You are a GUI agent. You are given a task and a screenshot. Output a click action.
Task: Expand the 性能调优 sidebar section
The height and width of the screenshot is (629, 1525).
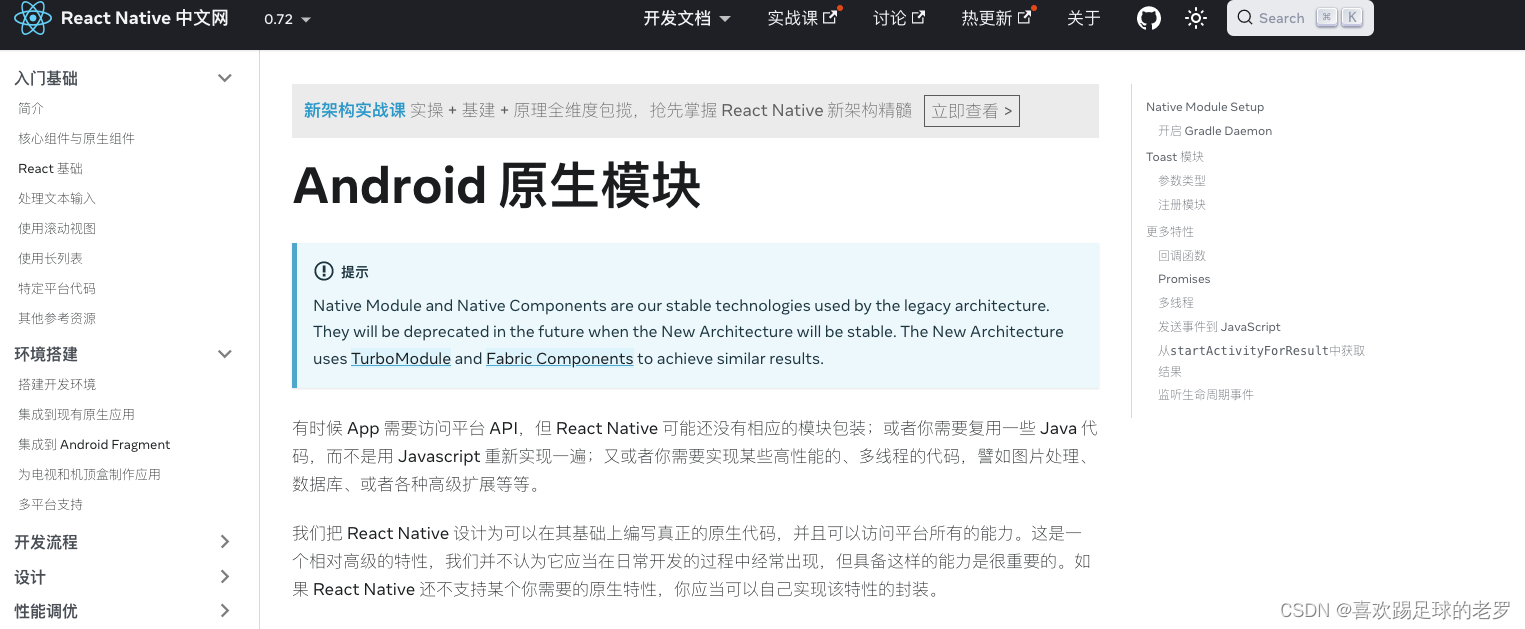[x=124, y=611]
